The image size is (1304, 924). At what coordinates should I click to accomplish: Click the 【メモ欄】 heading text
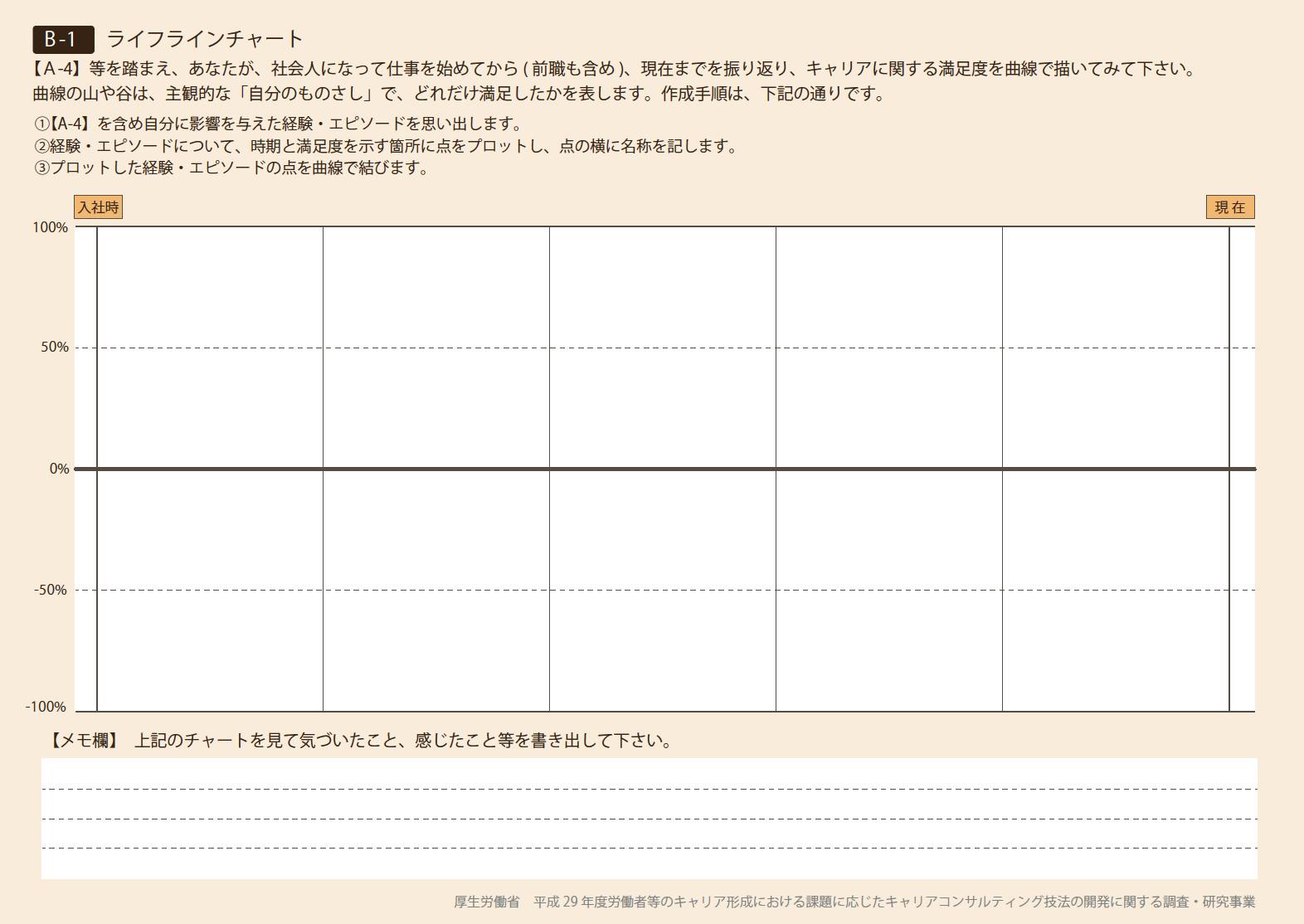click(84, 740)
